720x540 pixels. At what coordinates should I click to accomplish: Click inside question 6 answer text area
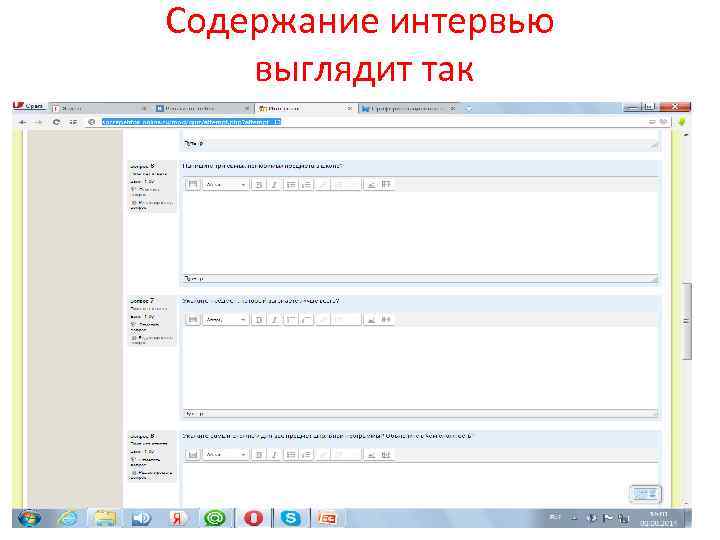click(x=420, y=233)
